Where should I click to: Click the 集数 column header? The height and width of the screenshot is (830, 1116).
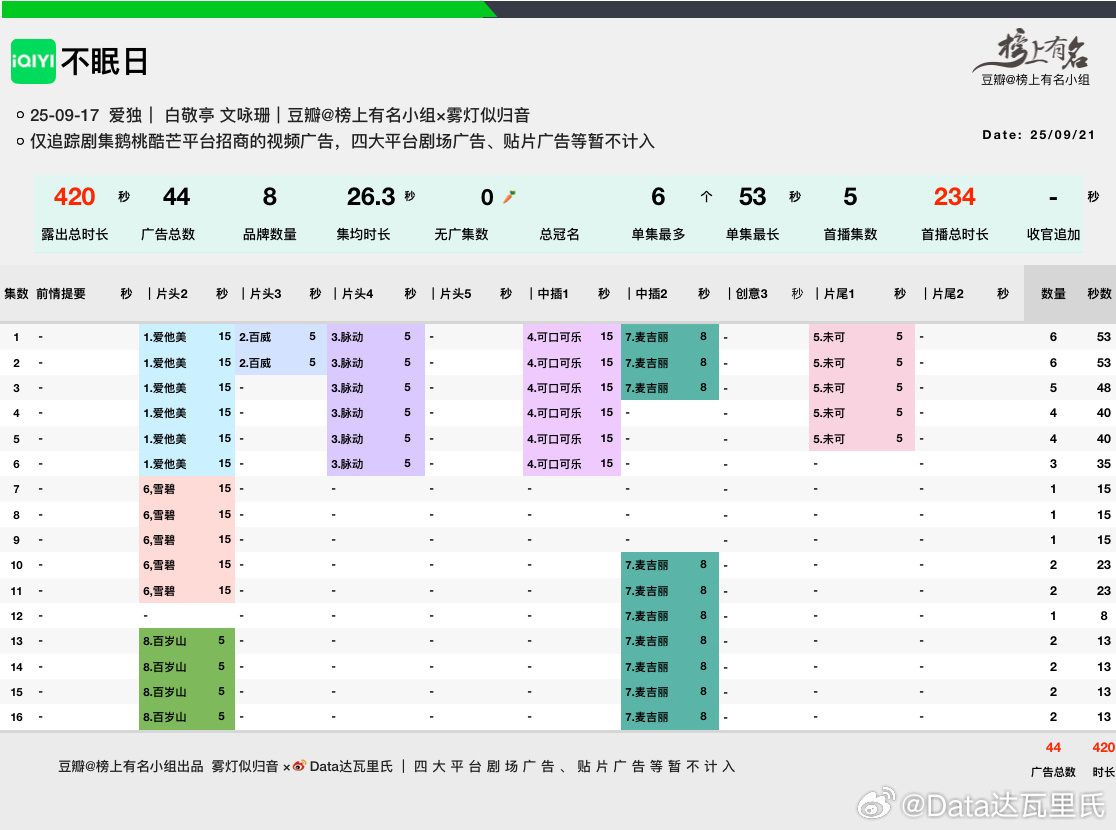[x=16, y=293]
